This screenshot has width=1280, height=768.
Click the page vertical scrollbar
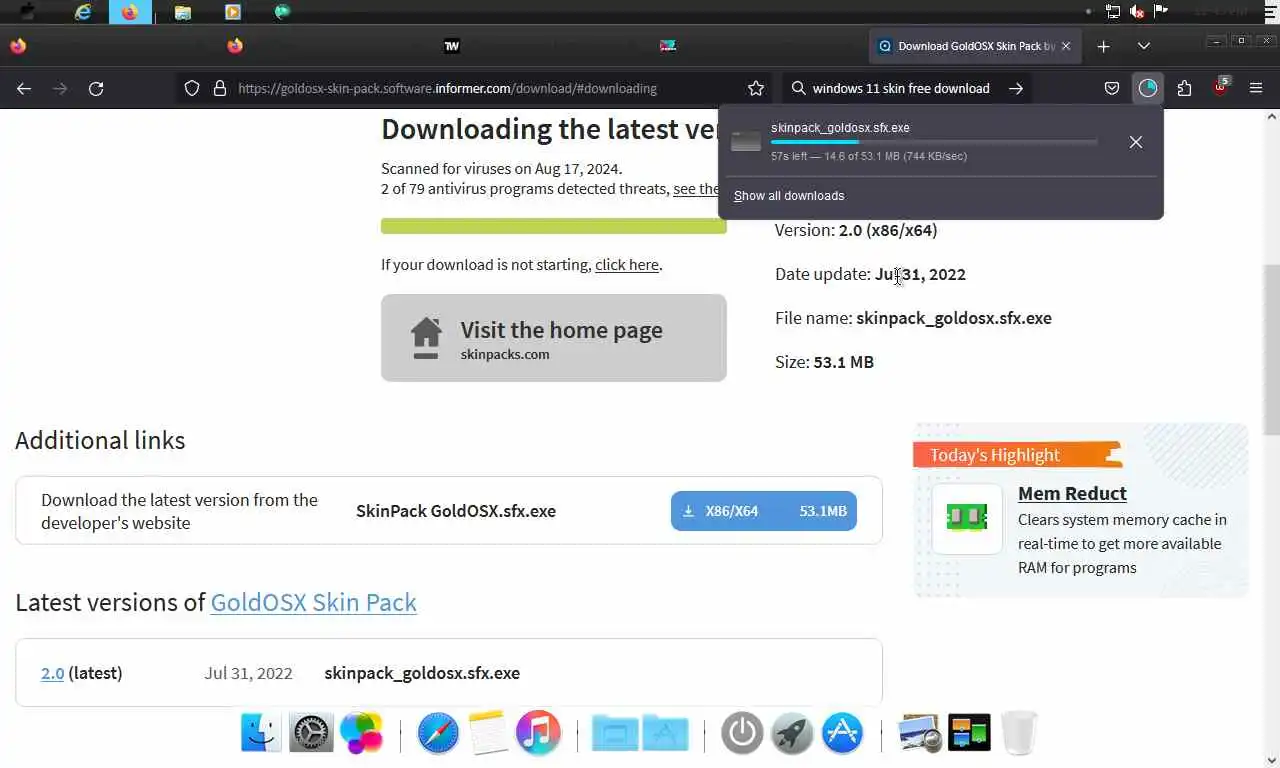click(1271, 350)
